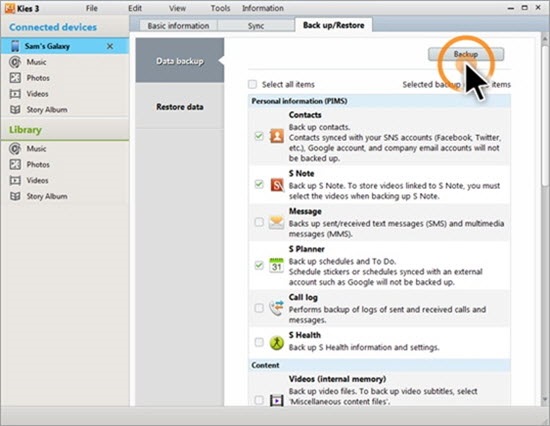Screen dimensions: 550x426
Task: Open Photos icon under Connected devices
Action: click(15, 78)
